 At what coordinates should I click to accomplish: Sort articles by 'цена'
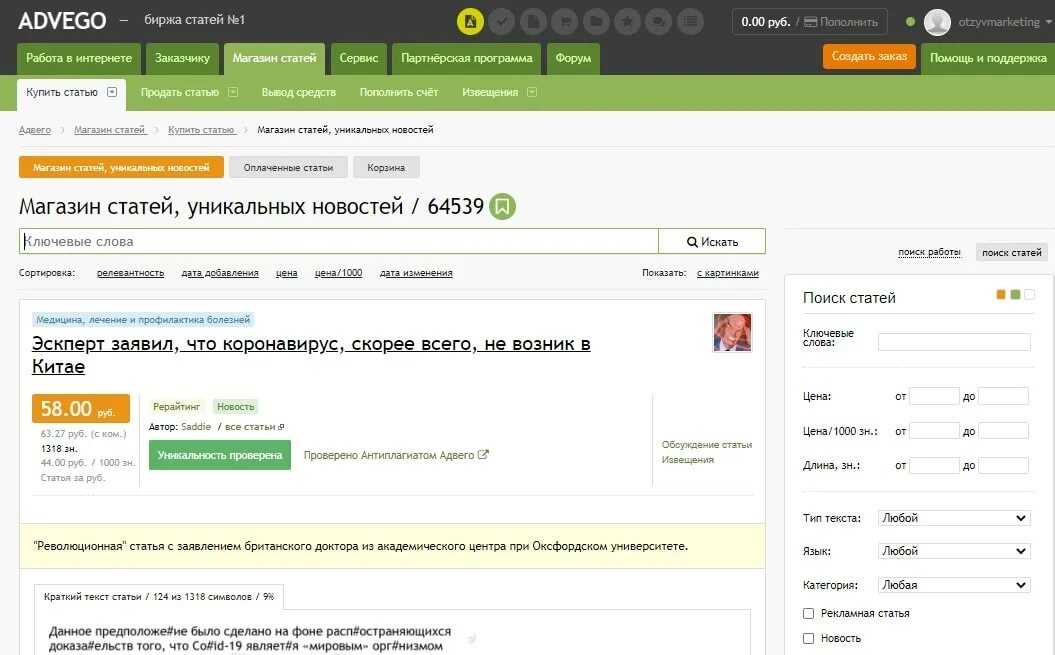pyautogui.click(x=287, y=273)
